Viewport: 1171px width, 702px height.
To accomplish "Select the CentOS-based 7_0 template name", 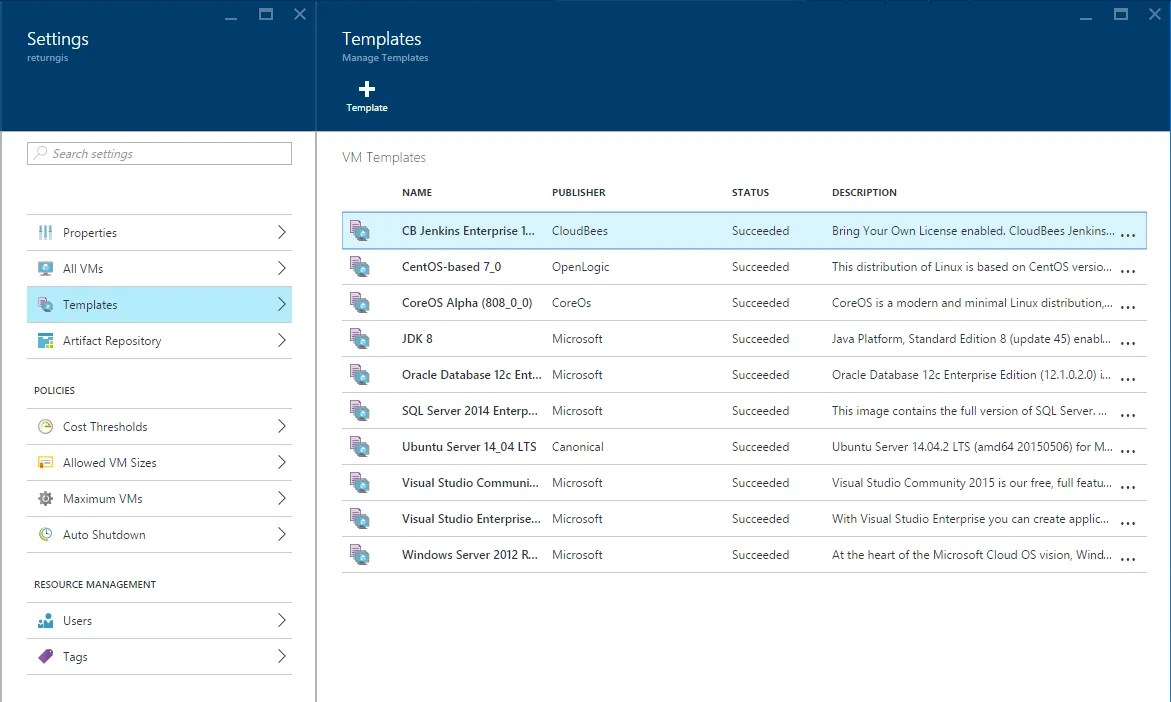I will 451,267.
